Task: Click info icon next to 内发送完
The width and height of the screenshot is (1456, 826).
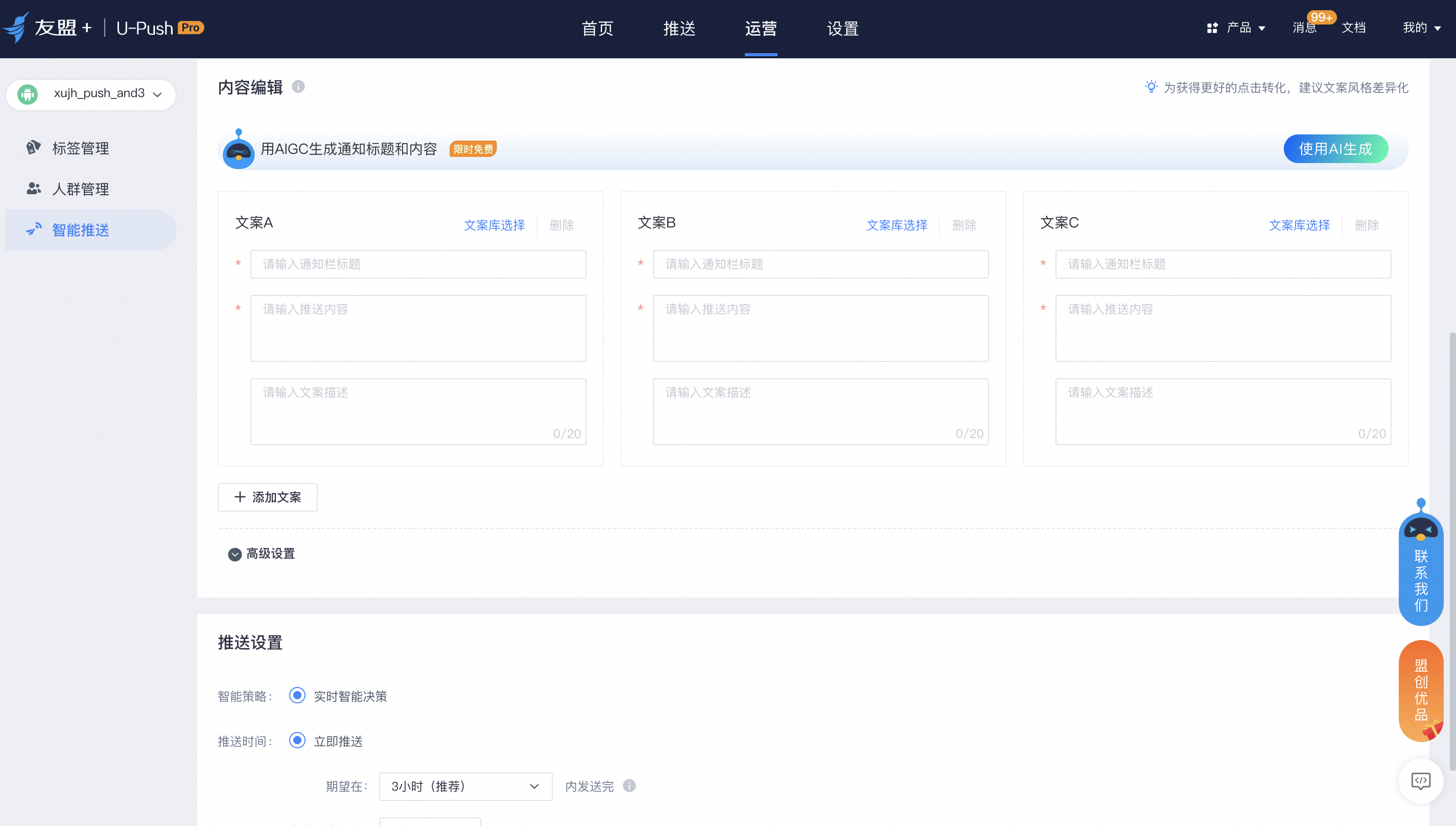Action: click(x=629, y=786)
